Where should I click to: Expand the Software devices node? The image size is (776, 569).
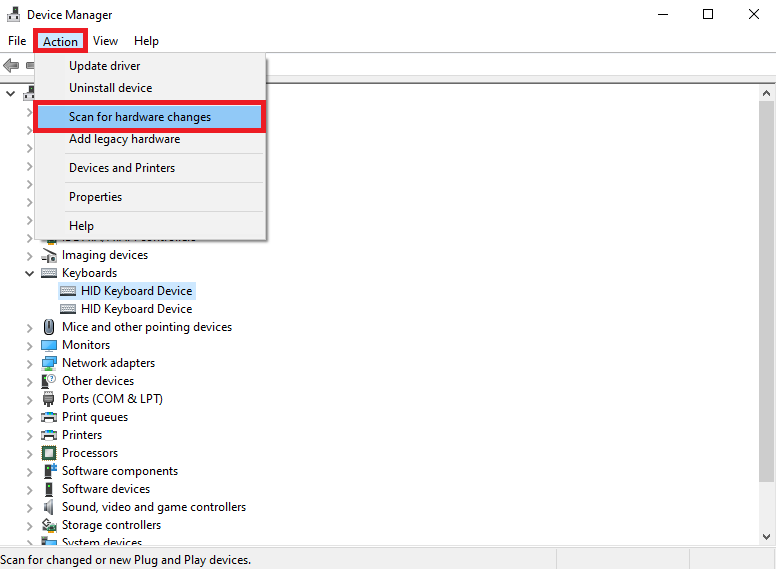[30, 490]
